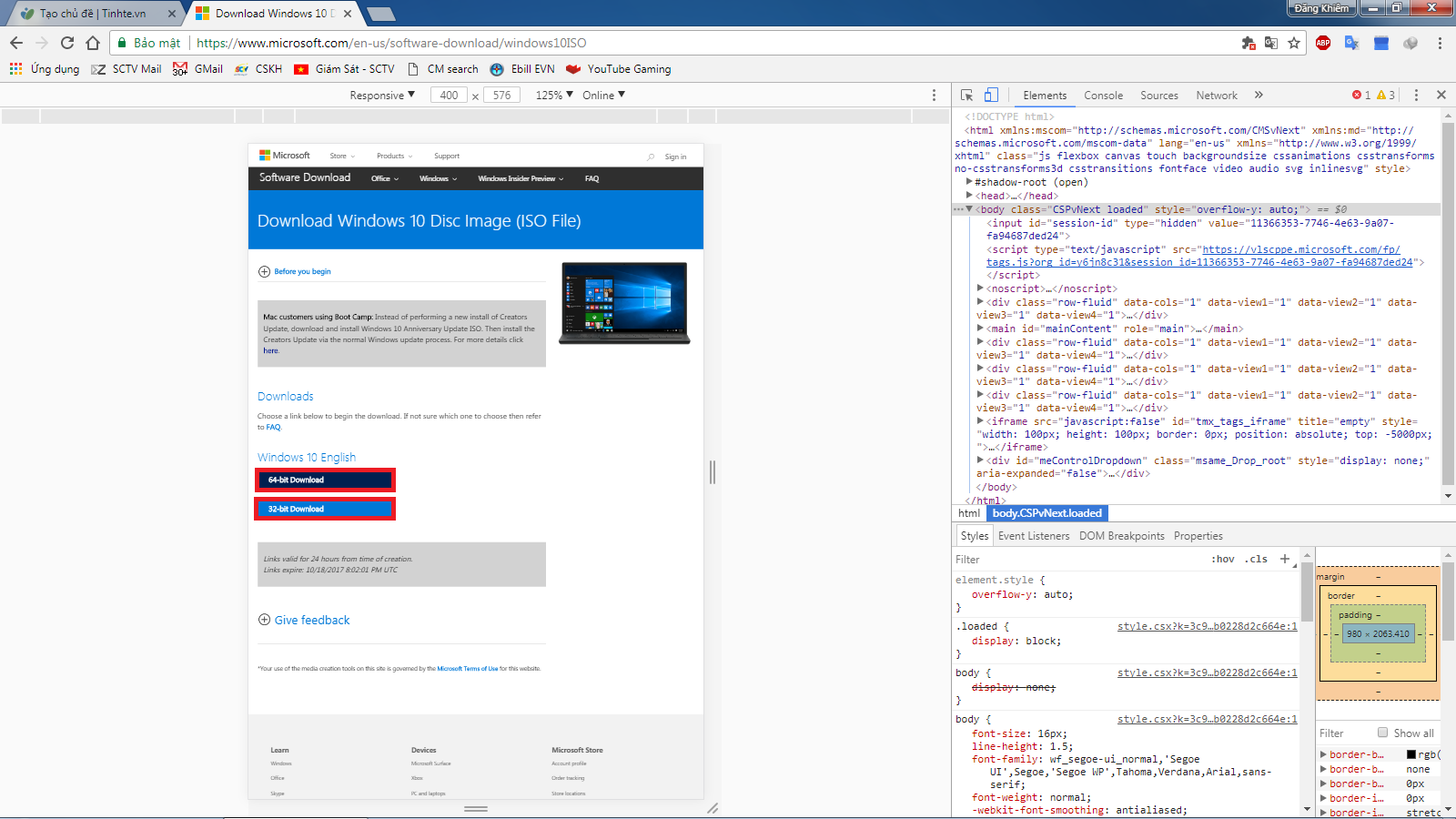Close the DevTools panel

pos(1441,95)
